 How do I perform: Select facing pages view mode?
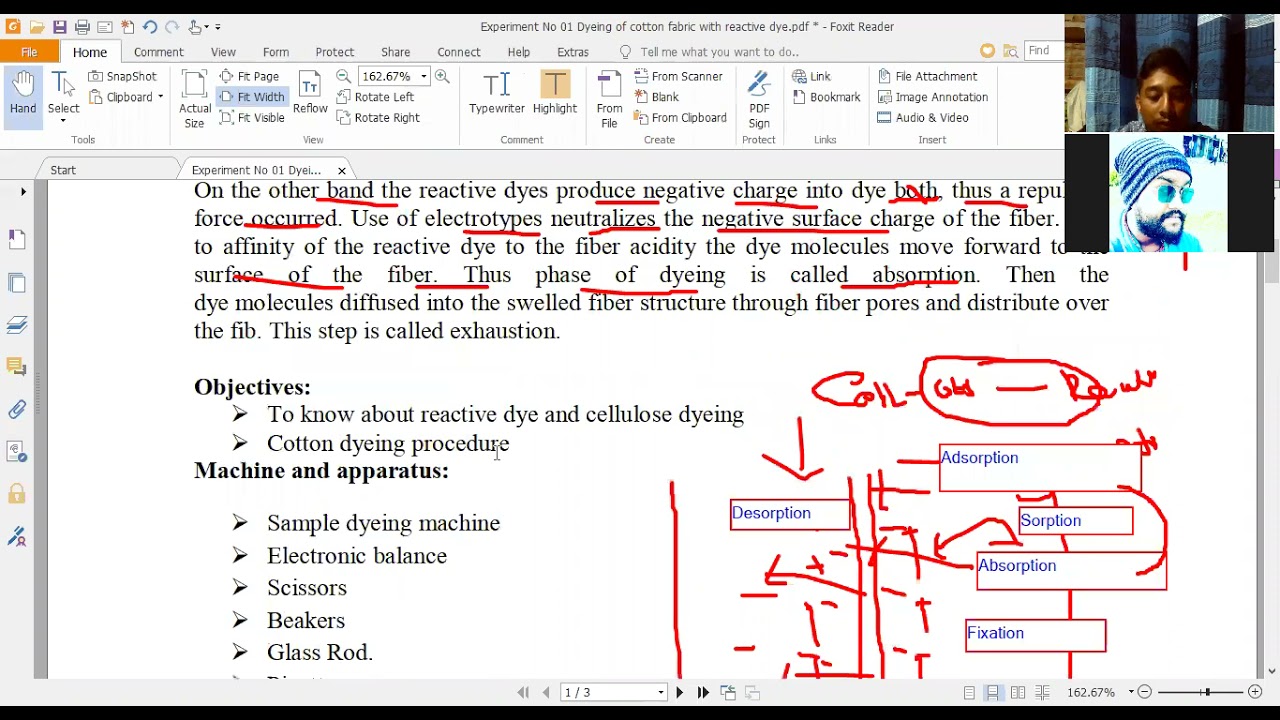click(1018, 692)
